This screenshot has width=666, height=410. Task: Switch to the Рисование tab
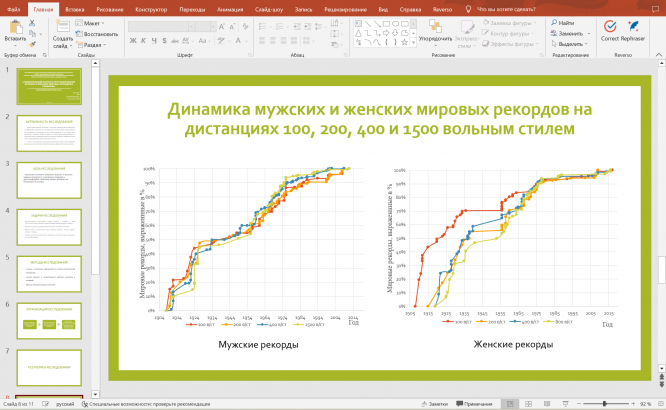point(110,9)
